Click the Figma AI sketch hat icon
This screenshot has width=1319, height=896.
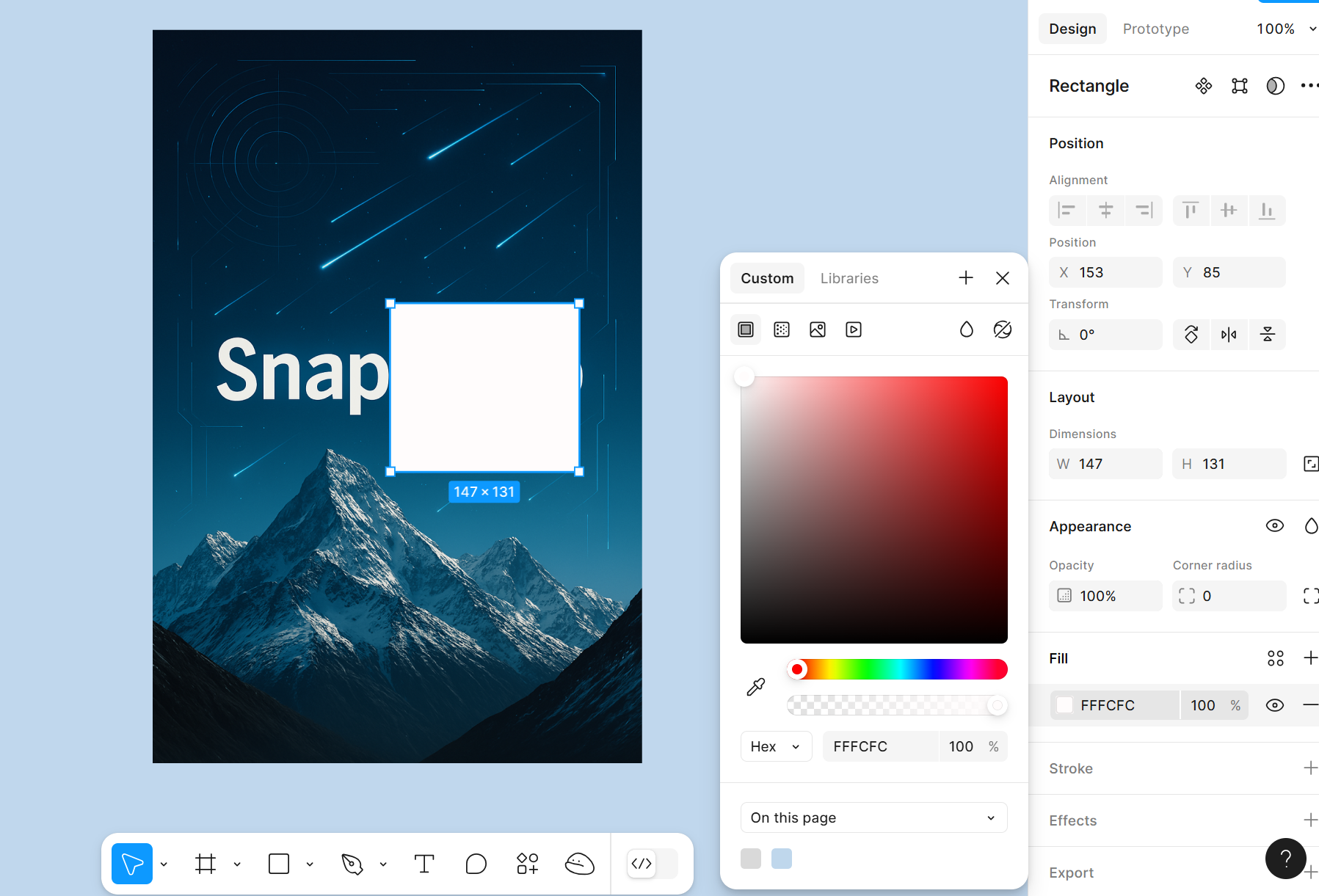click(x=580, y=864)
